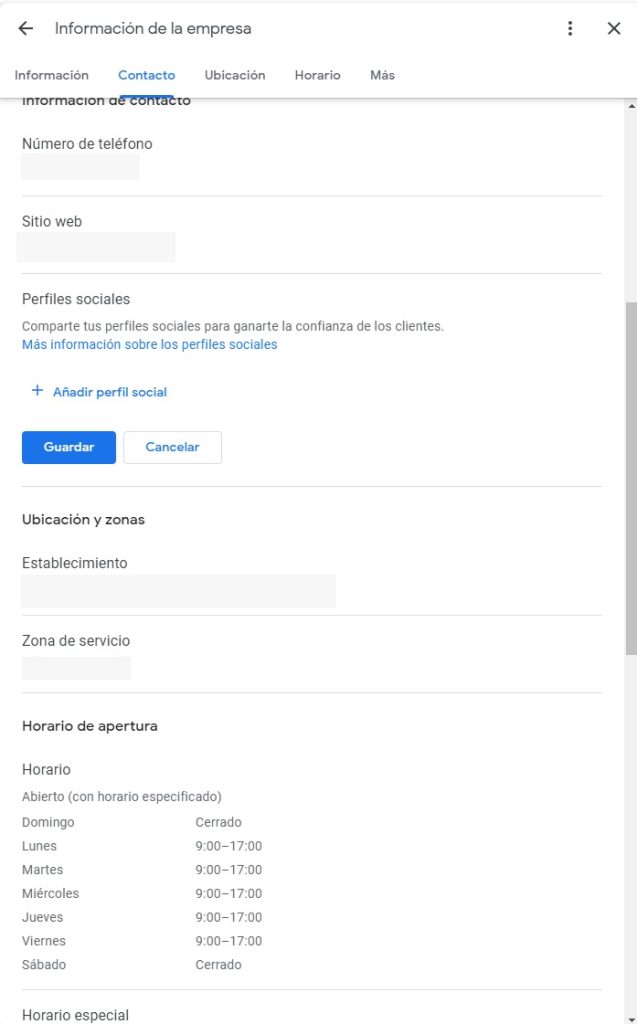Click Guardar to save changes
637x1024 pixels.
click(68, 447)
